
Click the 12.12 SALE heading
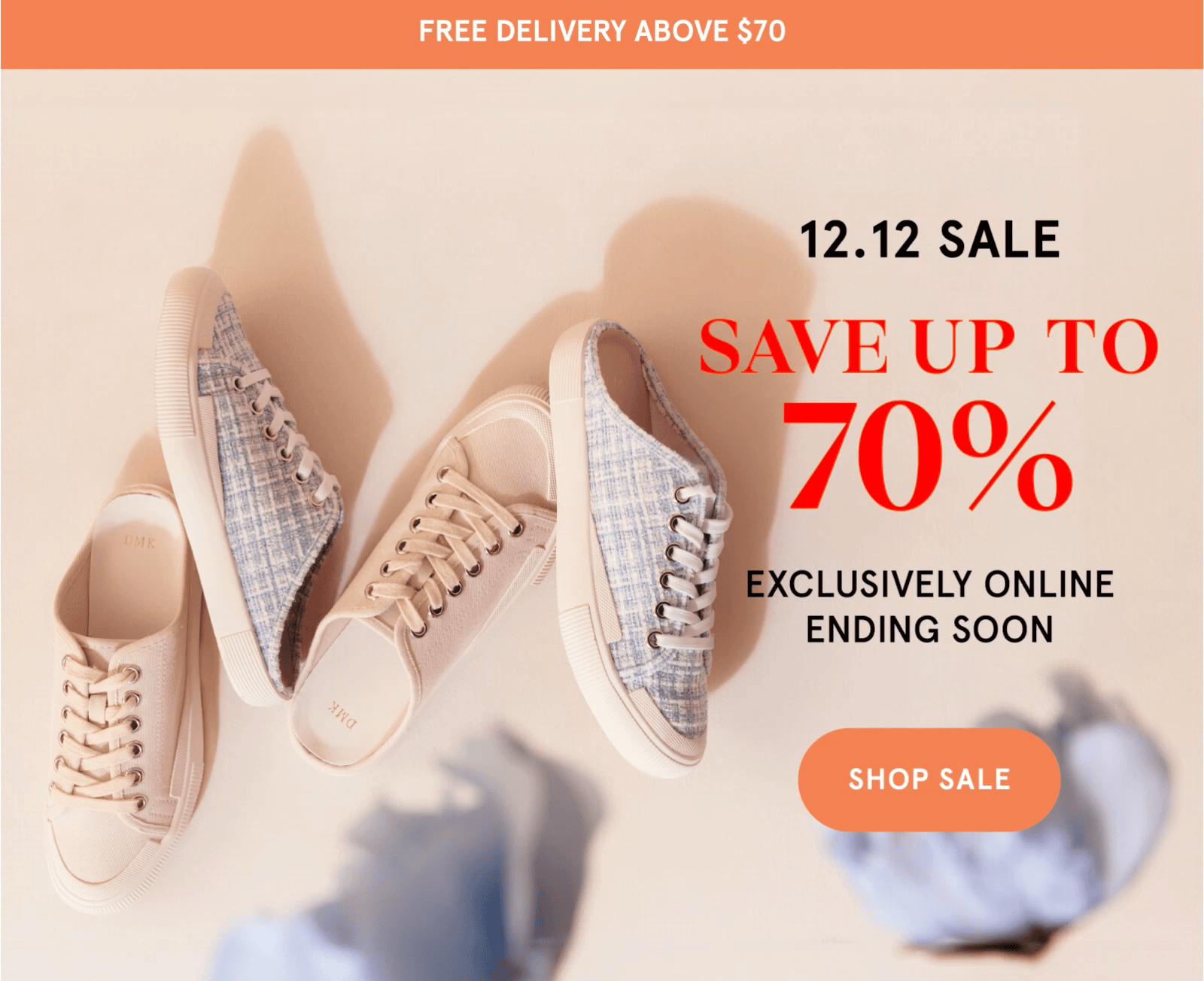pos(930,240)
